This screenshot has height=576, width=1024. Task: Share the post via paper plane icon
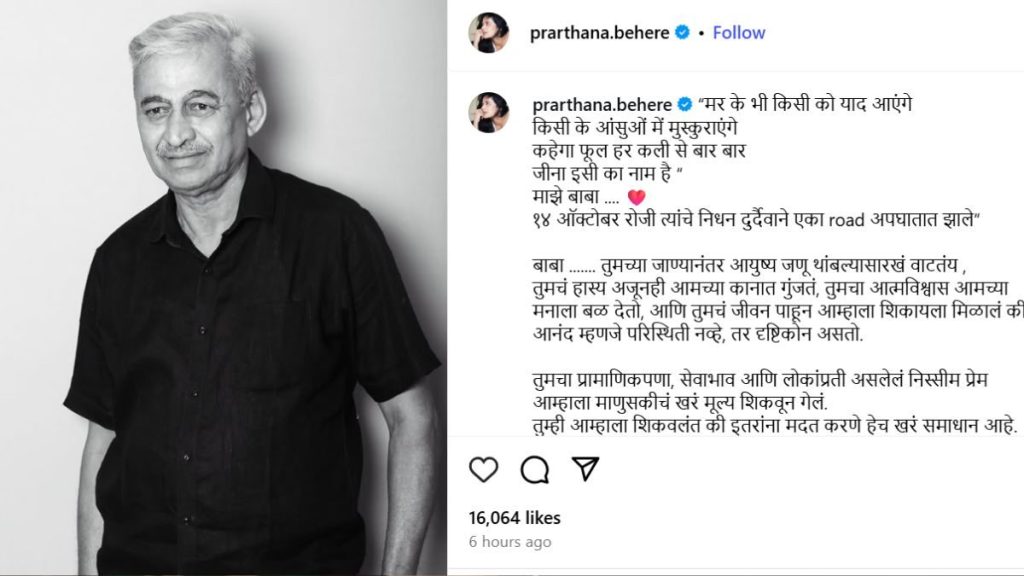[x=585, y=468]
